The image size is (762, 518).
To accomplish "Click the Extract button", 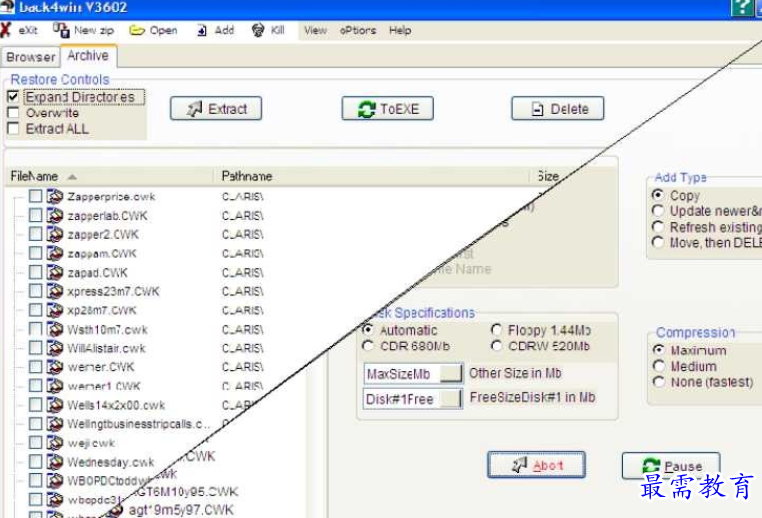I will tap(216, 108).
